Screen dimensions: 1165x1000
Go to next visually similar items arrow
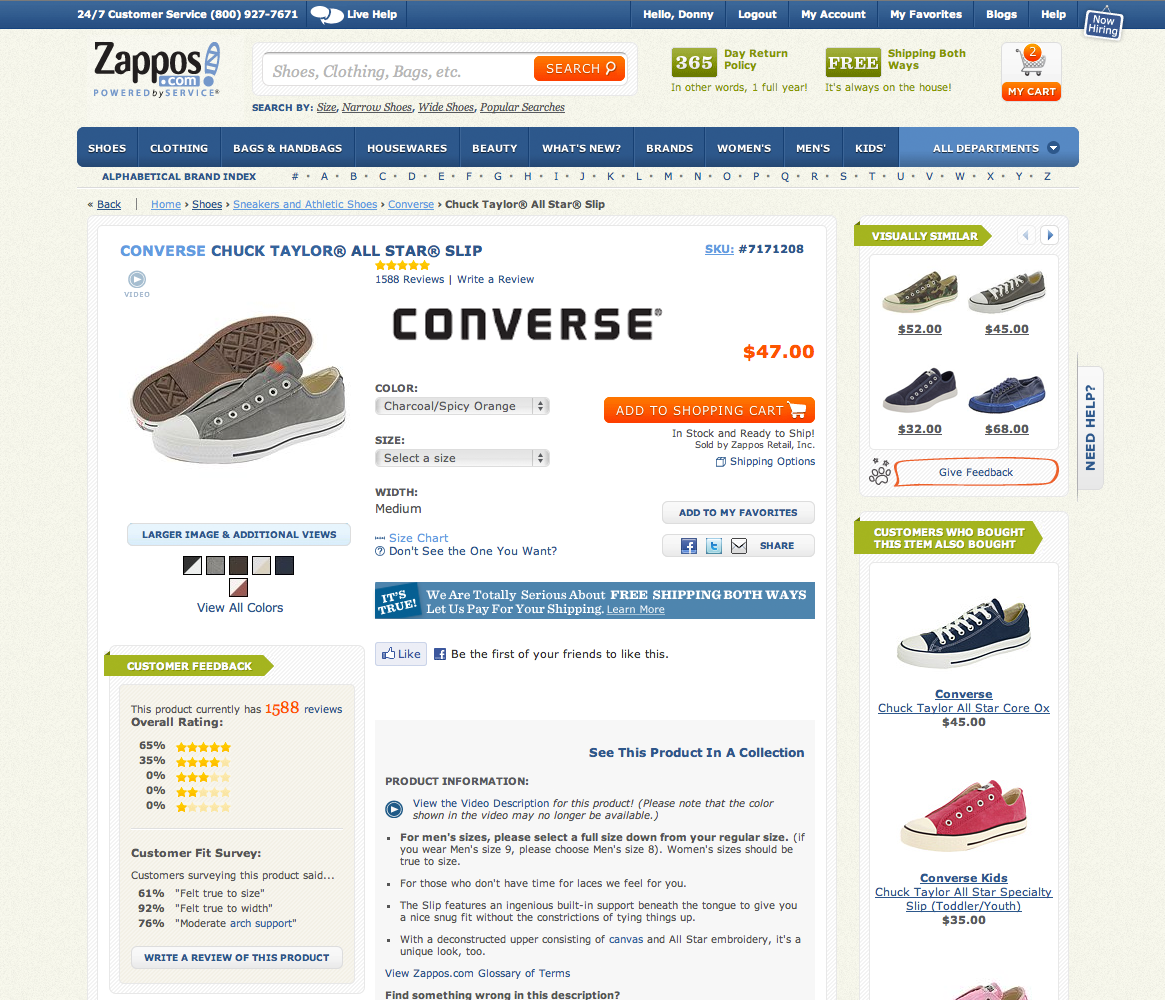pyautogui.click(x=1049, y=236)
